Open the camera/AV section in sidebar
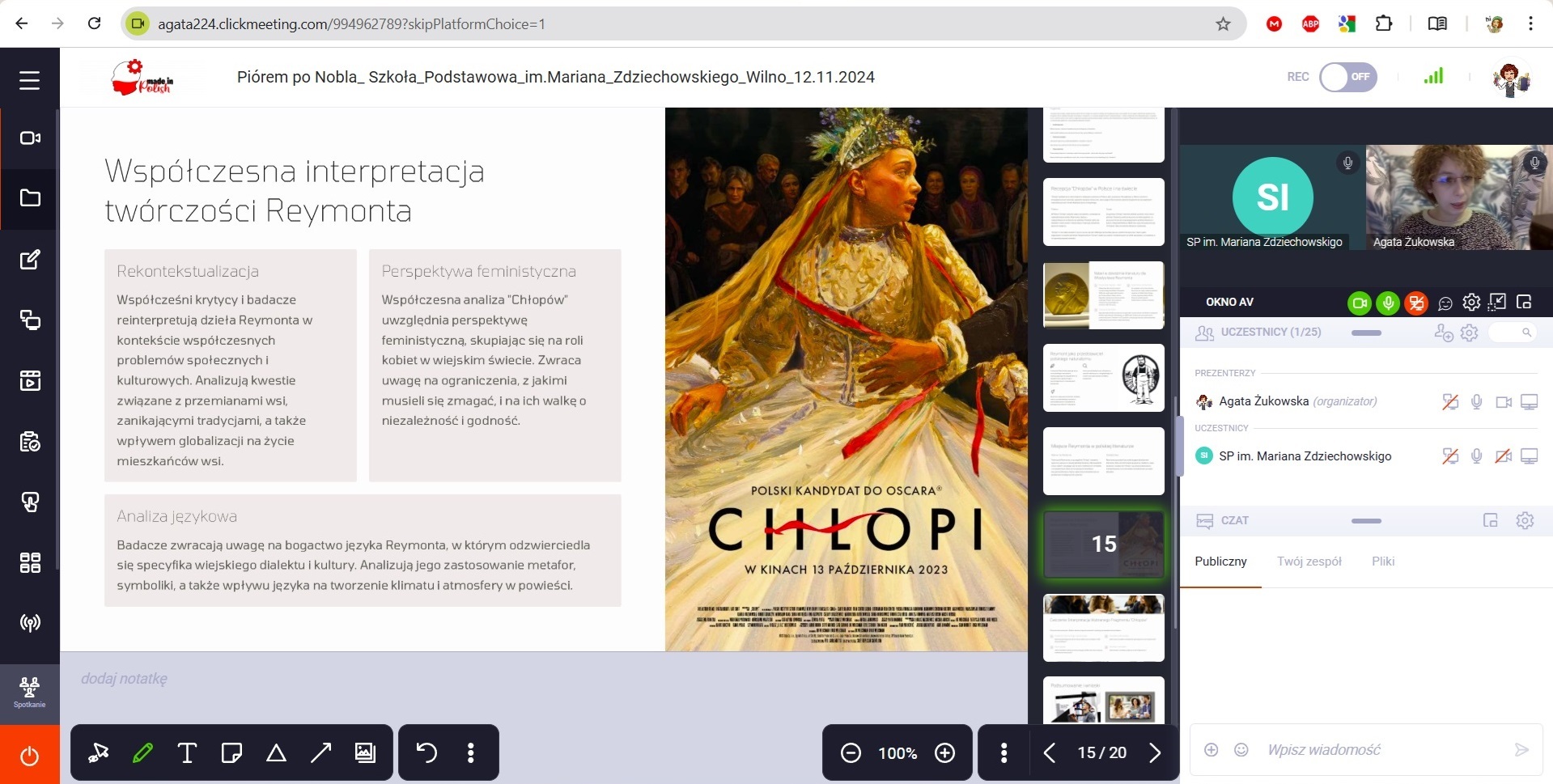The image size is (1553, 784). tap(30, 138)
